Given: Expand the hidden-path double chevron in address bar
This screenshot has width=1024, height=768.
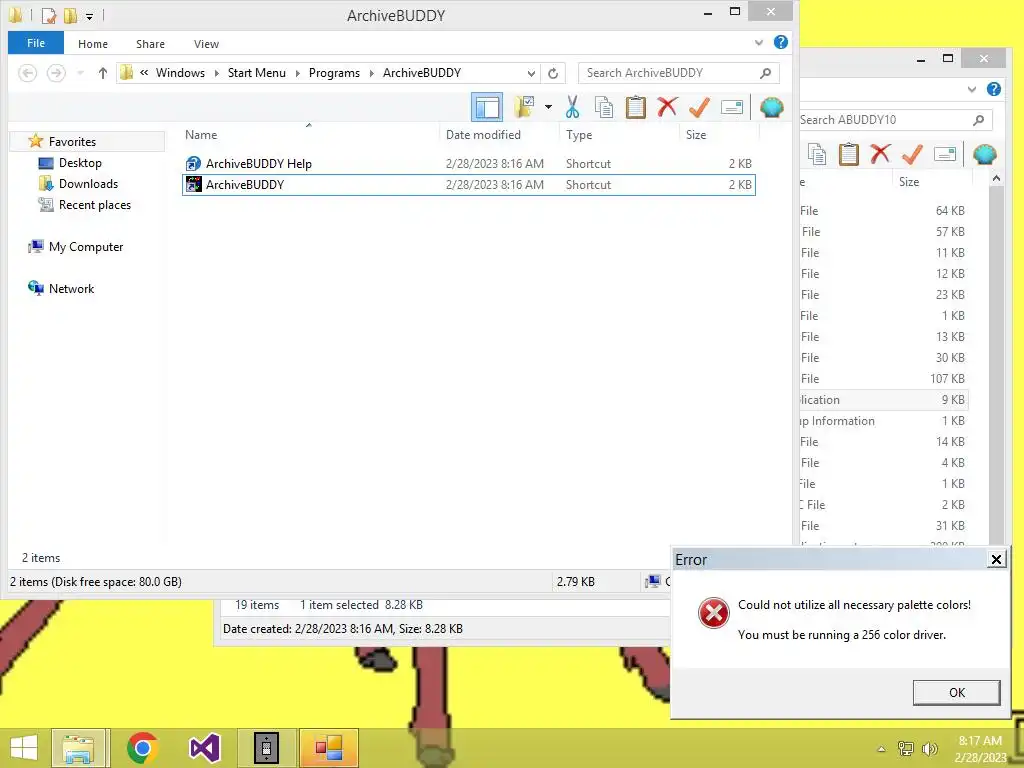Looking at the screenshot, I should [144, 73].
